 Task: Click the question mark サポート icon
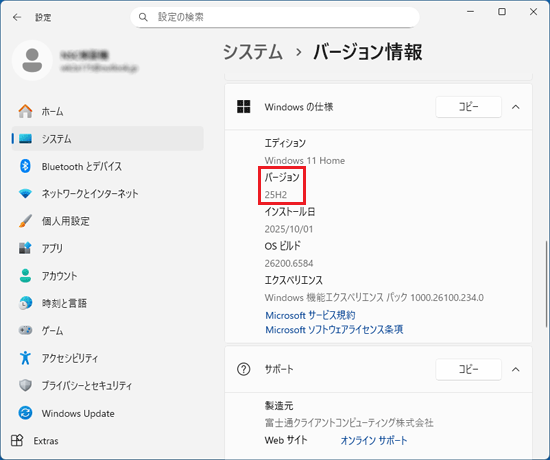click(x=243, y=369)
